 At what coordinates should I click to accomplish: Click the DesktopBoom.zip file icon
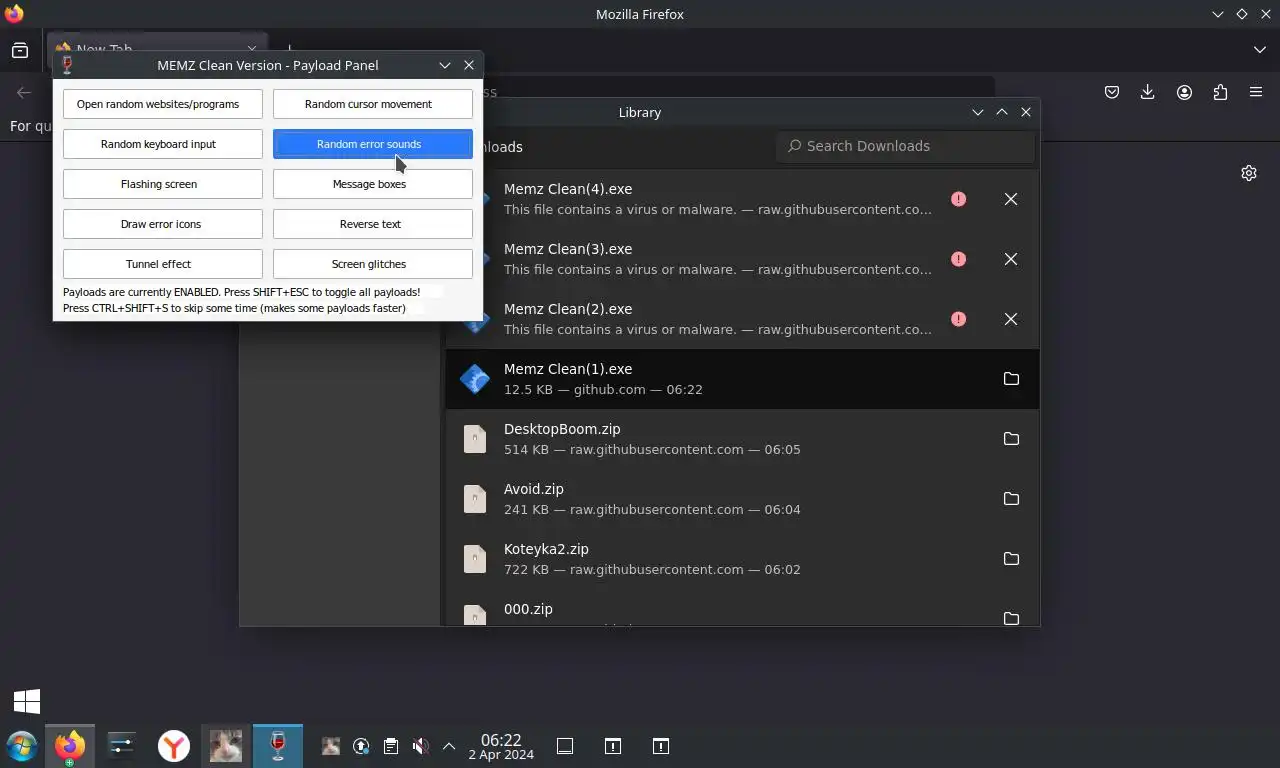(x=474, y=439)
